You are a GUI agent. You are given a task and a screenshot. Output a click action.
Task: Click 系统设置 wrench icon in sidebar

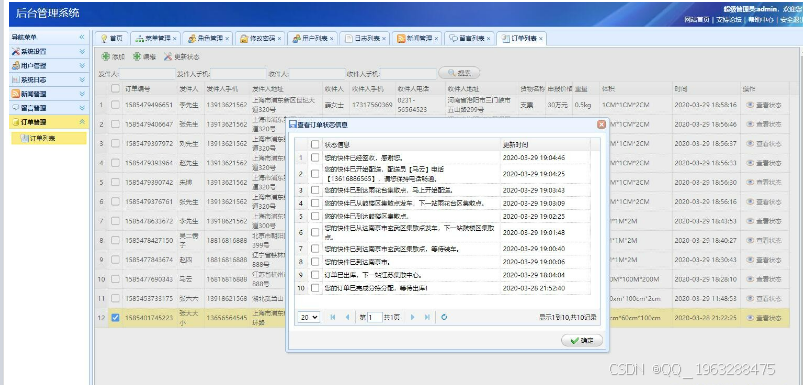(15, 51)
